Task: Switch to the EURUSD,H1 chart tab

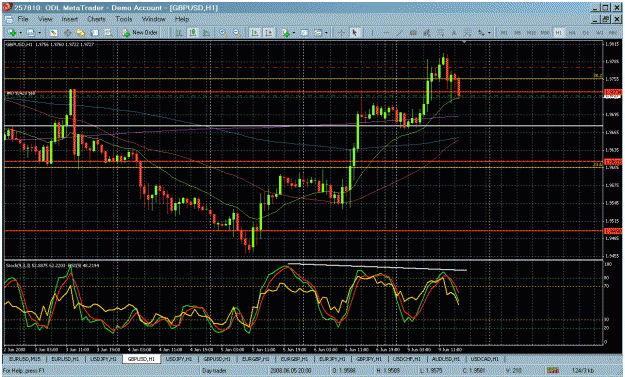Action: 65,359
